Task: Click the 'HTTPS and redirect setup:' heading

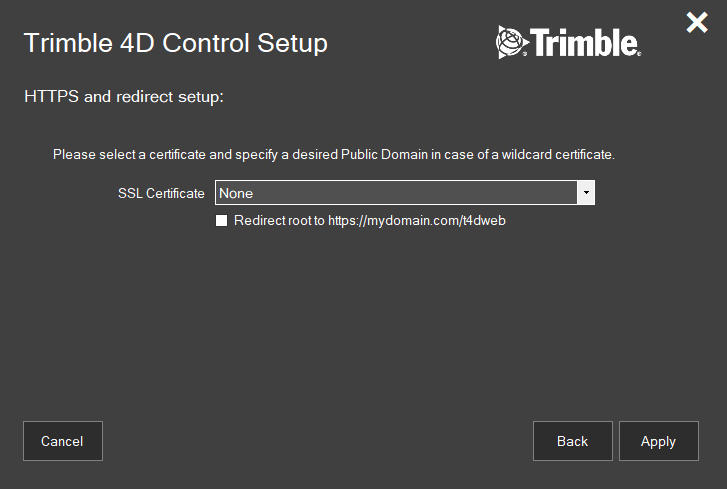Action: 123,98
